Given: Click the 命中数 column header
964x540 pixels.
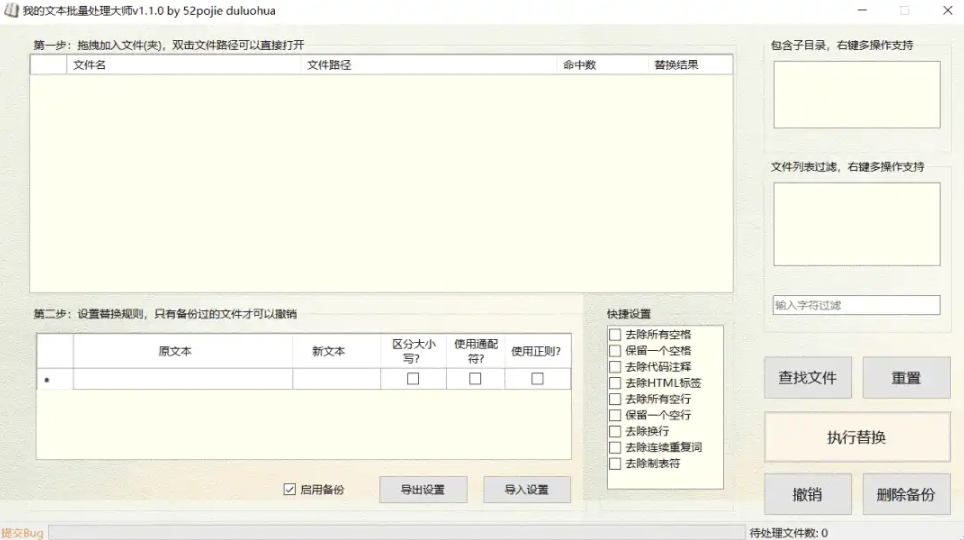Looking at the screenshot, I should point(602,65).
